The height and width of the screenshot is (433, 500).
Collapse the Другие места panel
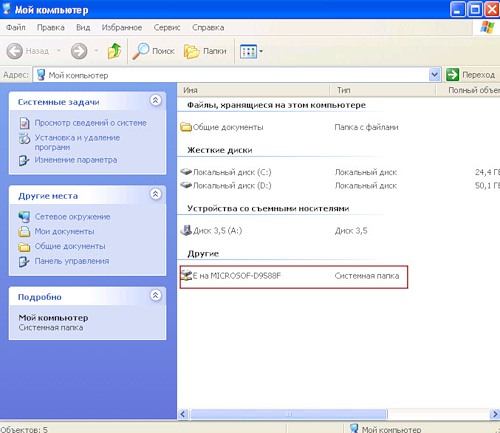click(155, 194)
